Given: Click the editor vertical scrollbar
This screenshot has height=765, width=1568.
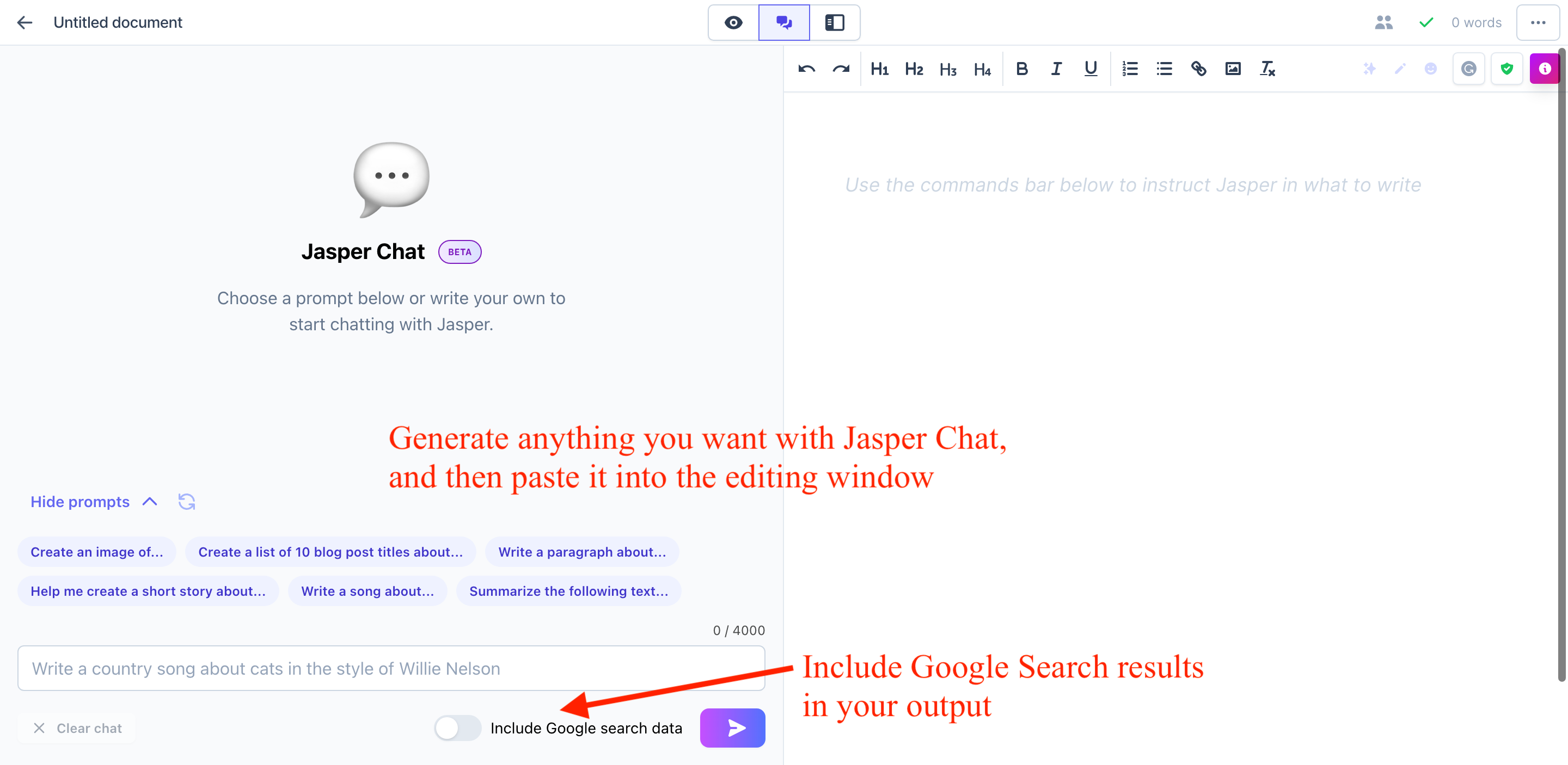Looking at the screenshot, I should pos(1562,365).
